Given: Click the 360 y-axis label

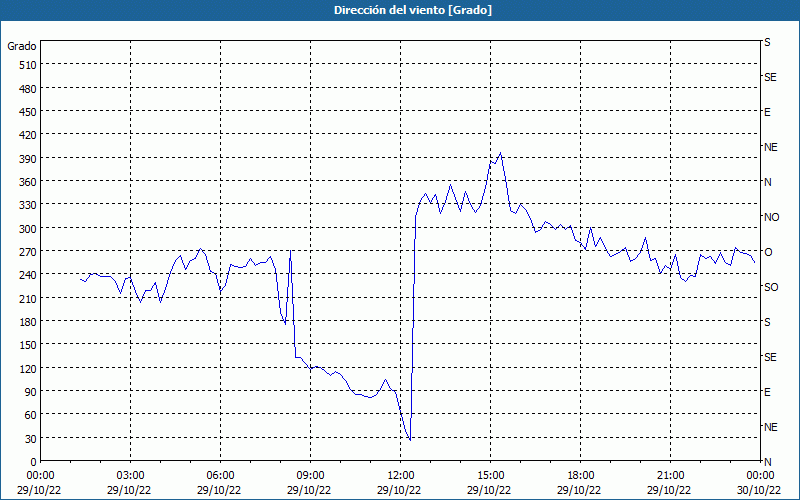Looking at the screenshot, I should (x=28, y=182).
